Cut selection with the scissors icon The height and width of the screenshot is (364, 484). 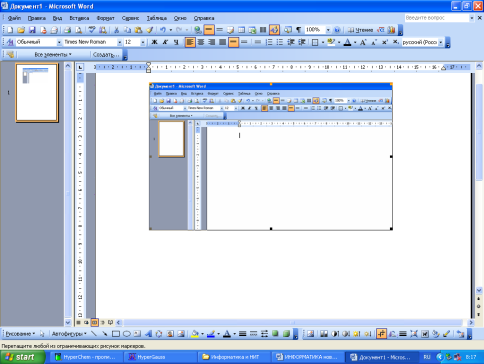point(116,30)
